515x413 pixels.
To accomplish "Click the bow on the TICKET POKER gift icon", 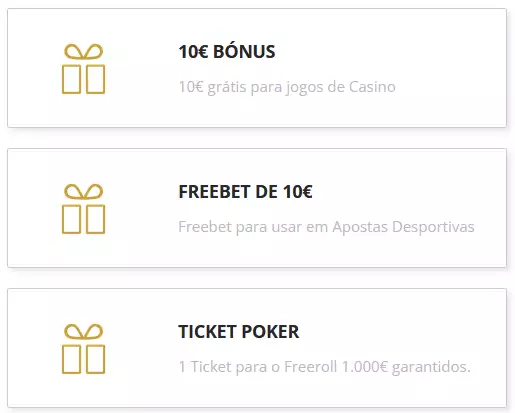I will [x=83, y=331].
